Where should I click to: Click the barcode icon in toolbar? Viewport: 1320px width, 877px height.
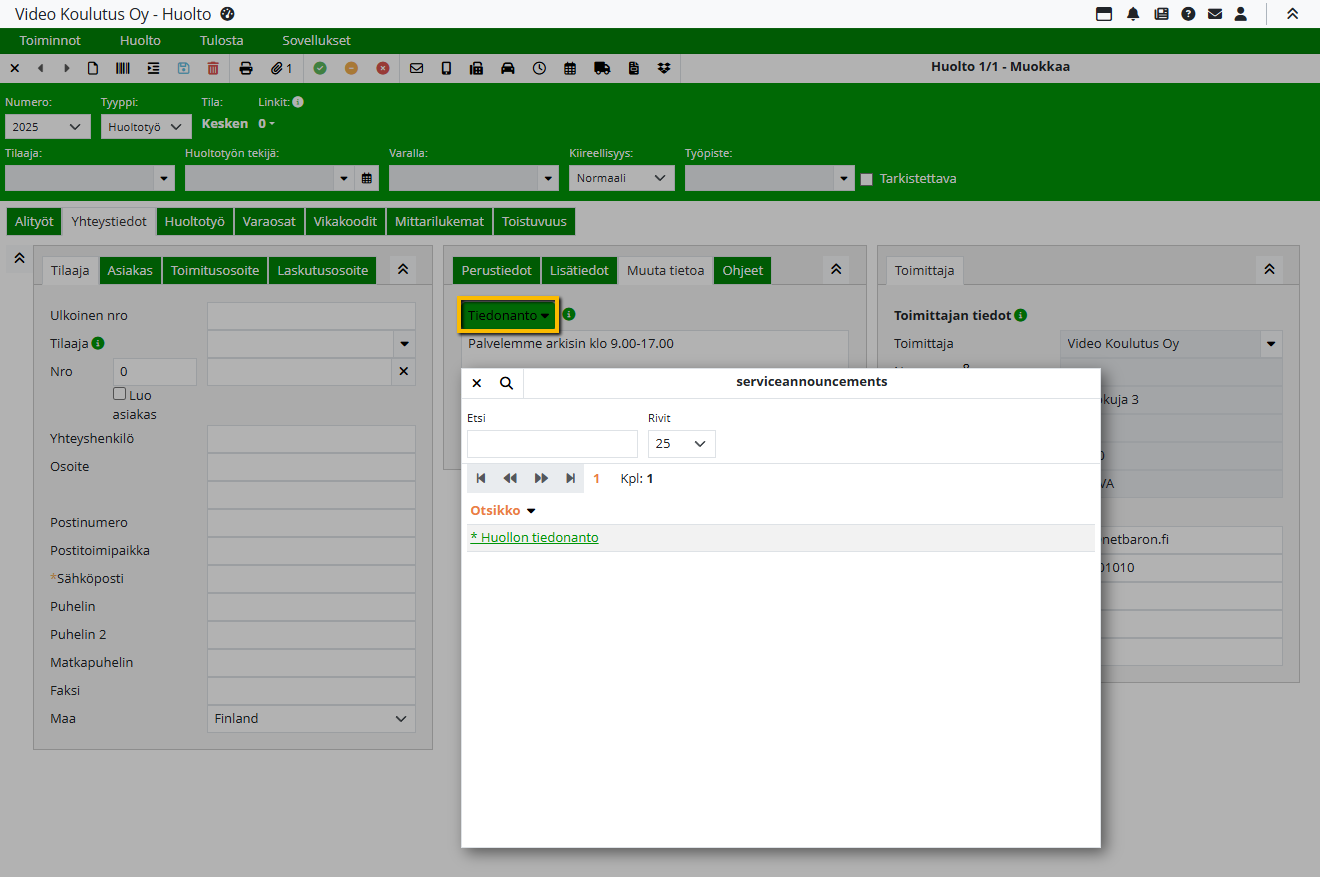click(122, 68)
